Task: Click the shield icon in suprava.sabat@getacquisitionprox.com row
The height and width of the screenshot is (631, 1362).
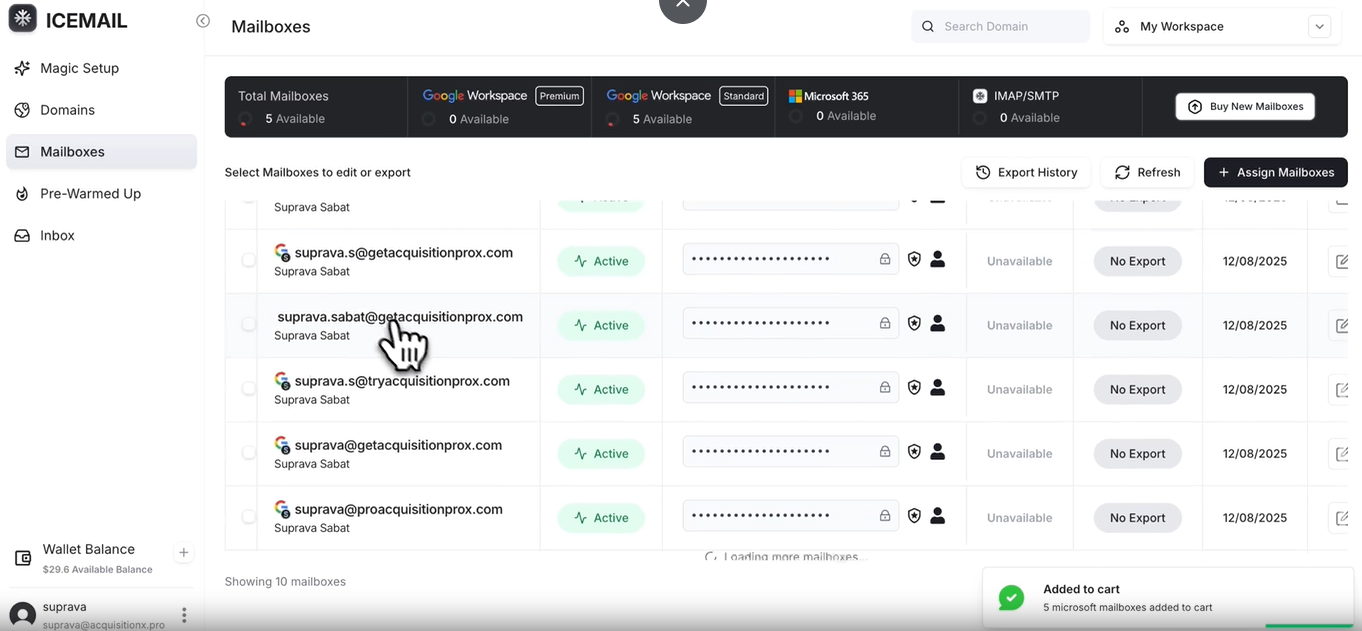Action: [914, 323]
